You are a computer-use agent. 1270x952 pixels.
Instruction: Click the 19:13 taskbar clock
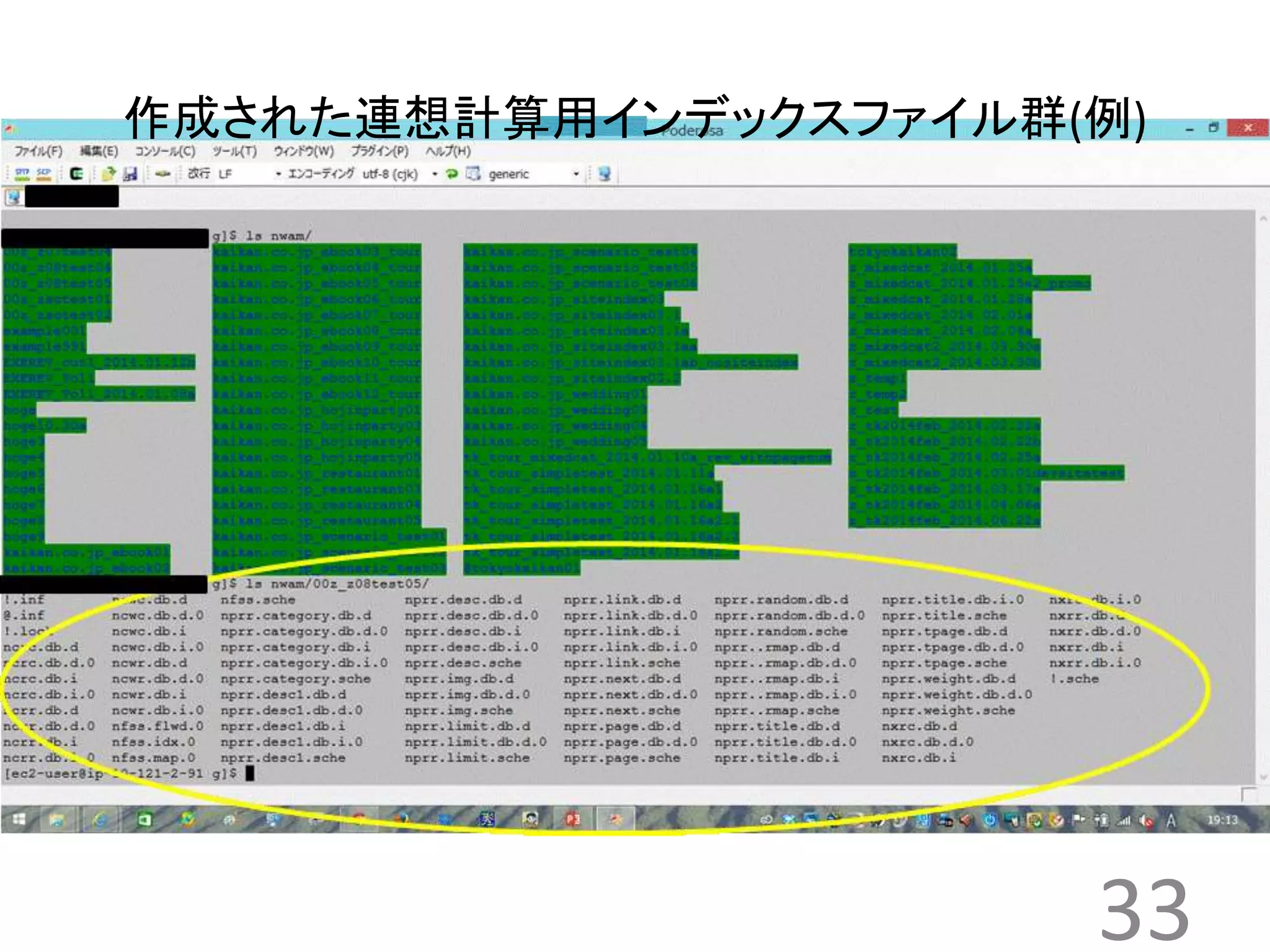click(1222, 820)
